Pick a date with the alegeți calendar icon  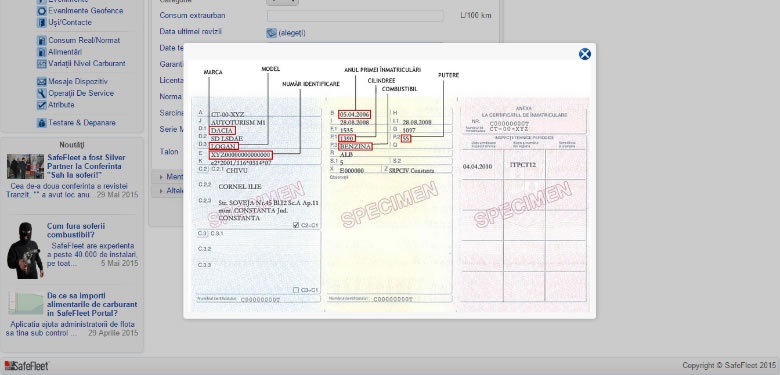pos(271,33)
